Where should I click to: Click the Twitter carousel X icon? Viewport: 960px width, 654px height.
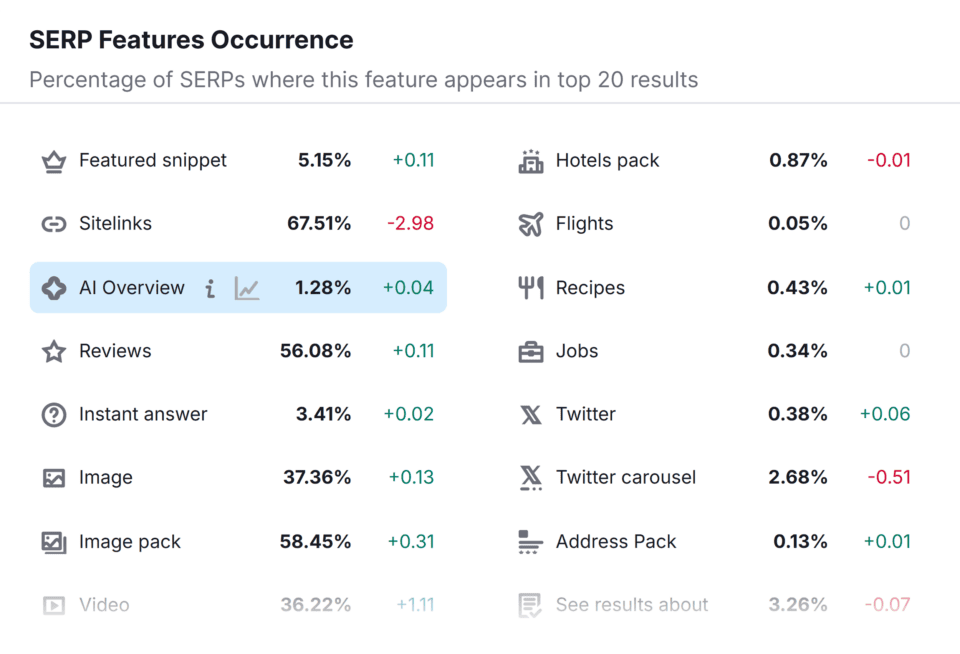click(530, 478)
